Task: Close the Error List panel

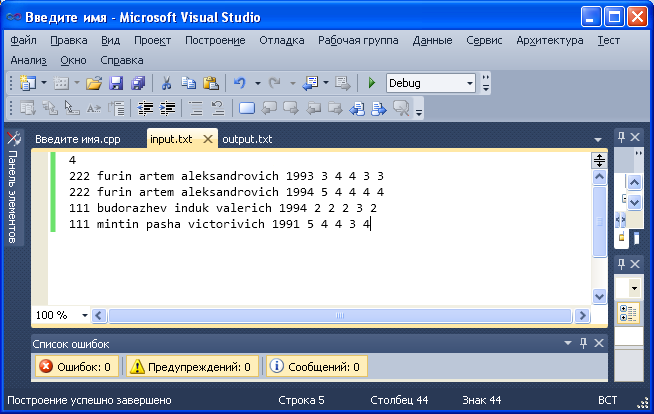Action: click(599, 343)
